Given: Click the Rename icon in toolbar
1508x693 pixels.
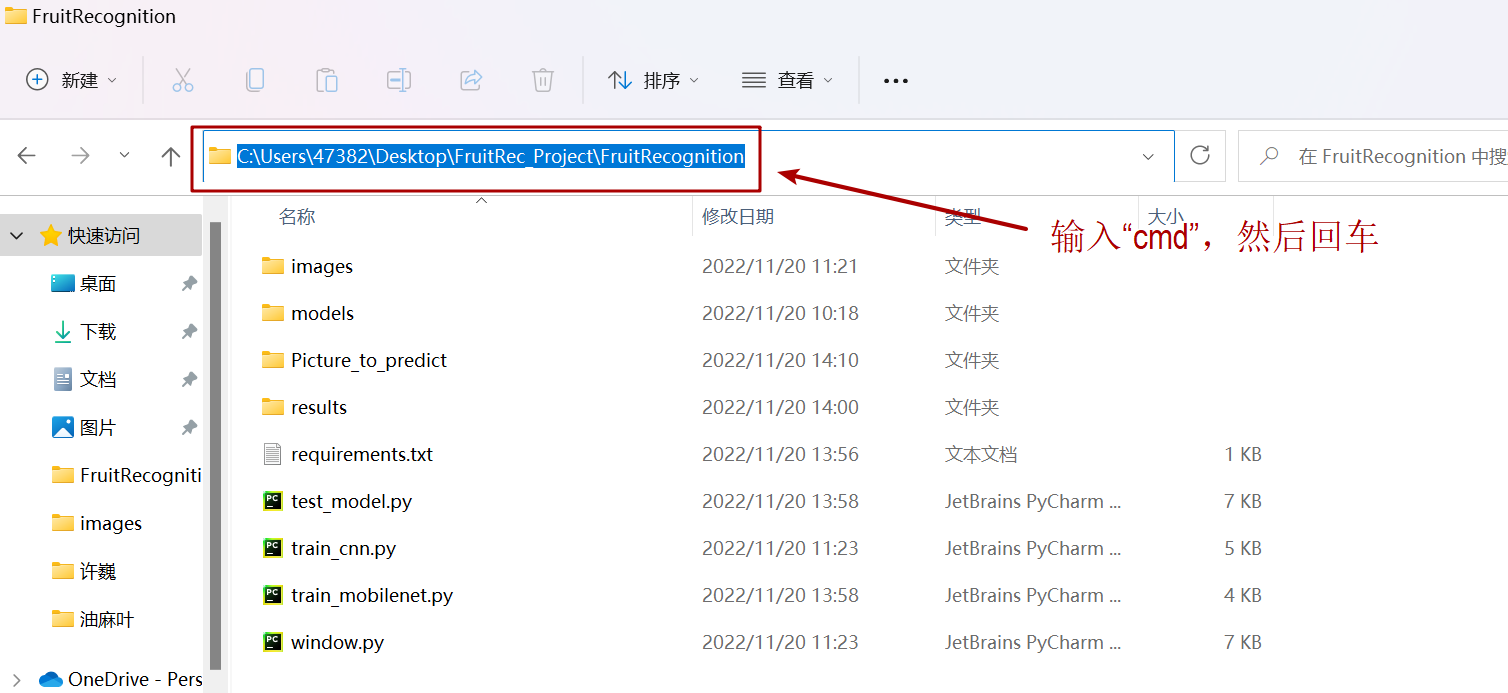Looking at the screenshot, I should click(x=399, y=80).
